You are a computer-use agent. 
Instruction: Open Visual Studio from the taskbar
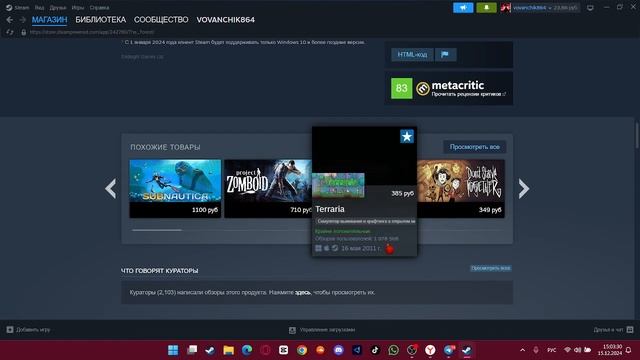[357, 350]
